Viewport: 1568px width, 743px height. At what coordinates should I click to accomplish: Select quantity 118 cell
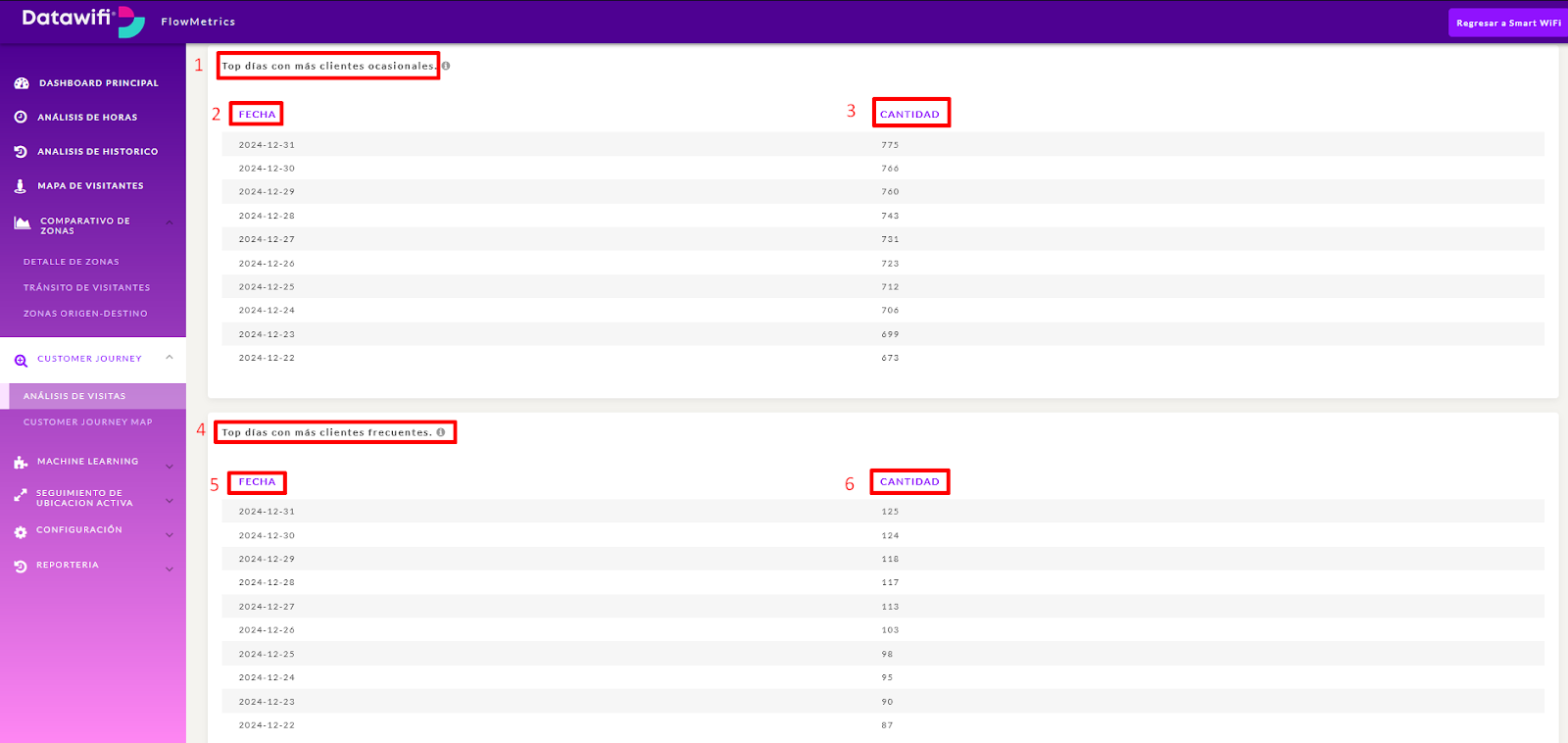pos(890,560)
